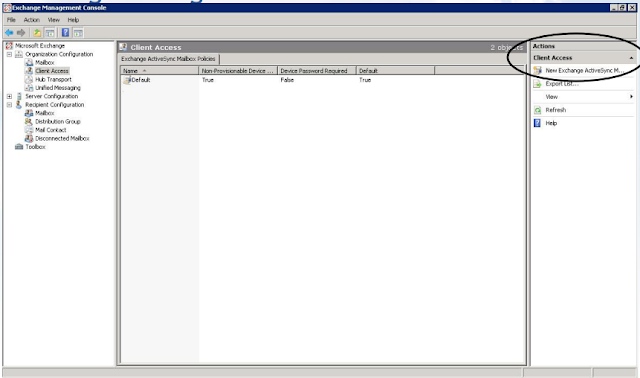
Task: Click the Organization Configuration node icon
Action: click(x=19, y=54)
